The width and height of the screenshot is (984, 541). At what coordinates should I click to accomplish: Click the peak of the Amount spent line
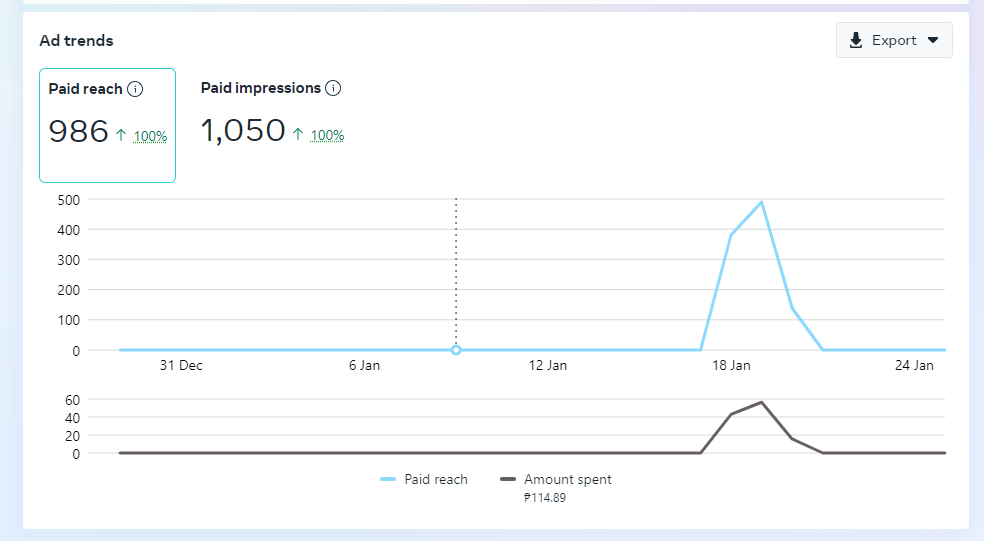pyautogui.click(x=762, y=402)
